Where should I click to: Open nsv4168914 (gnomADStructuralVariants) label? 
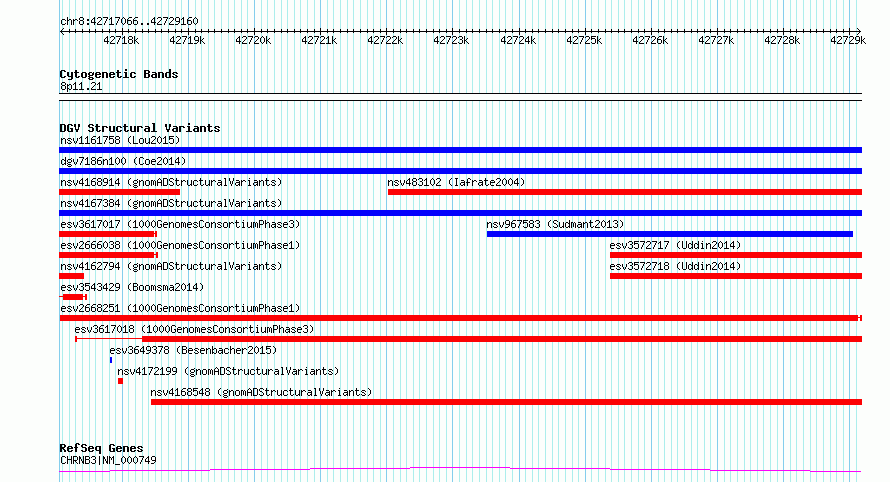pos(171,182)
